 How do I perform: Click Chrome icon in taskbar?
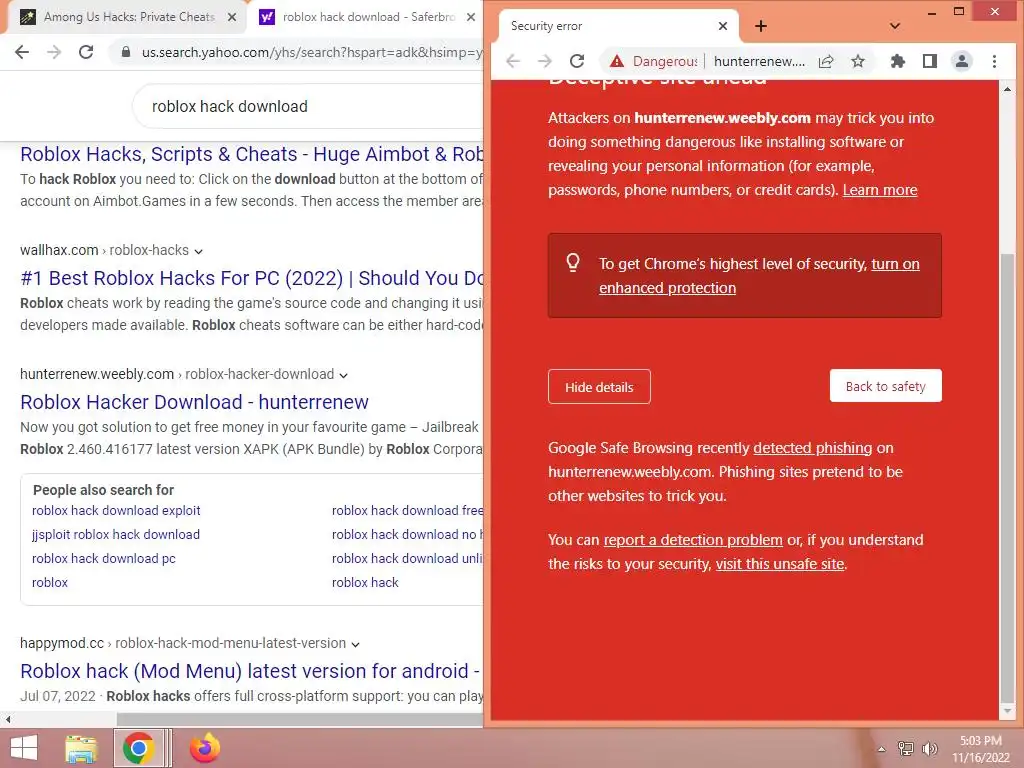138,748
